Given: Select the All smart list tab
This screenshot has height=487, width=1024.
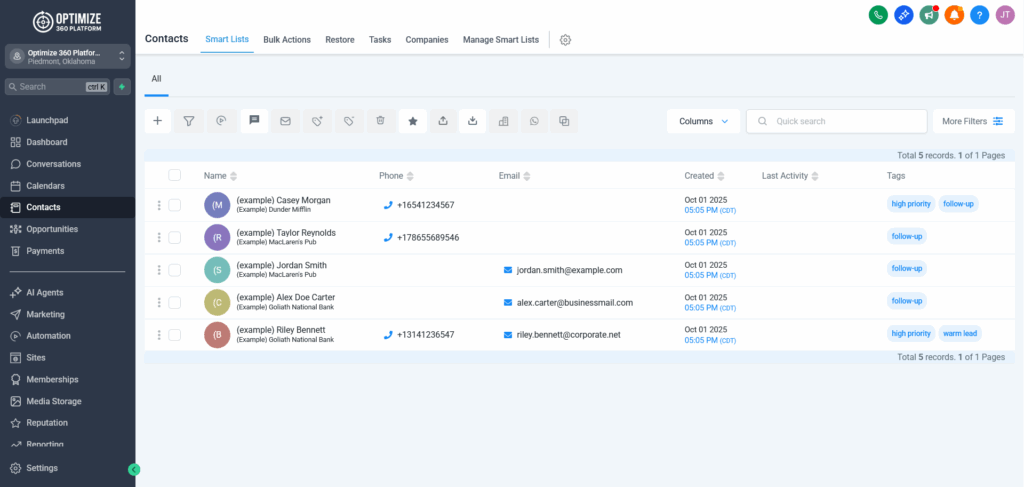Looking at the screenshot, I should point(157,79).
